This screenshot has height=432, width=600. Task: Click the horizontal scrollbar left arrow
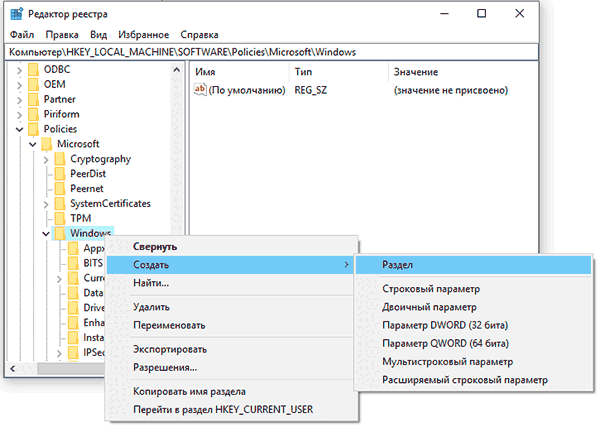coord(13,368)
